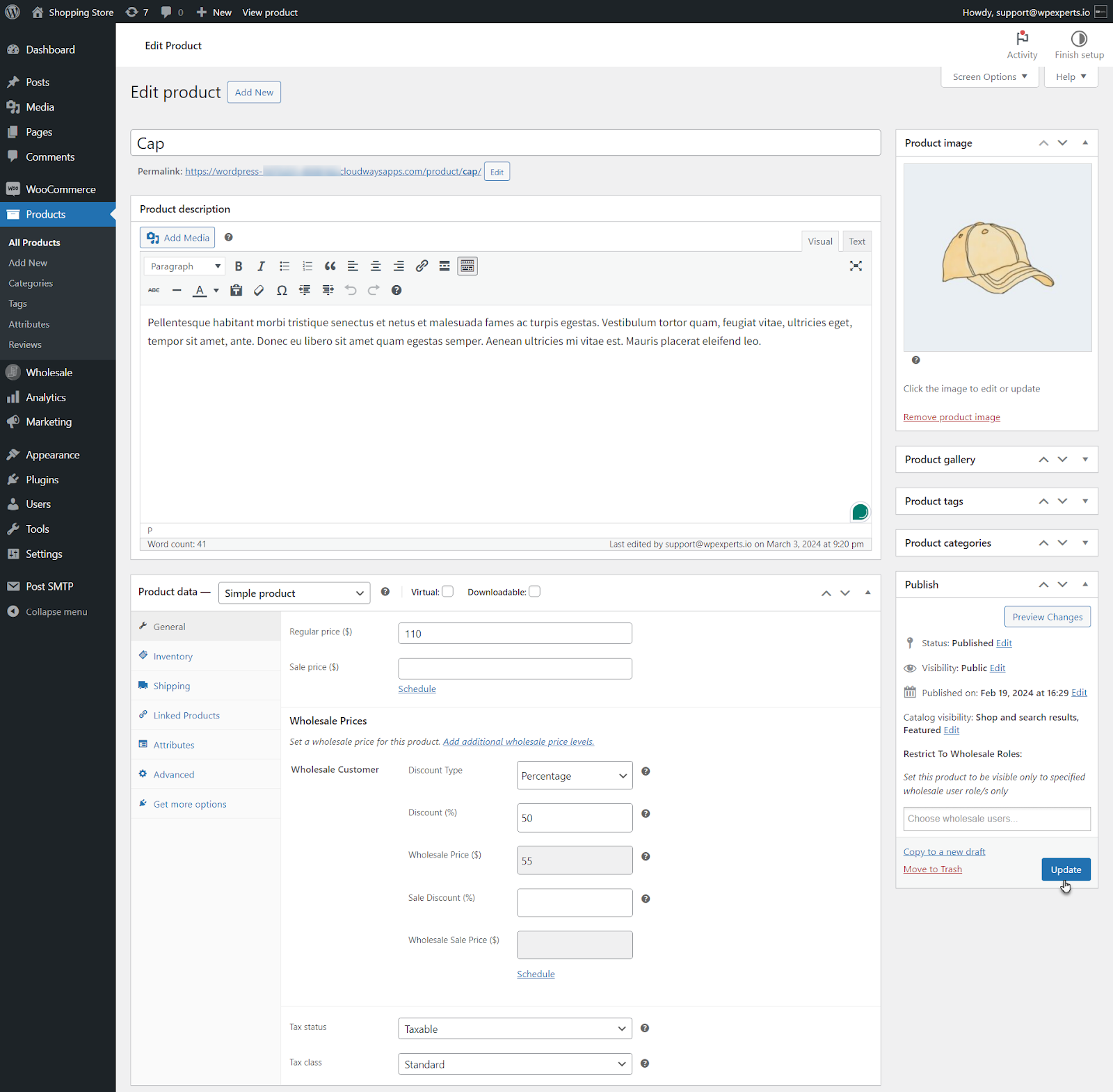Viewport: 1113px width, 1092px height.
Task: Insert horizontal line in description
Action: point(177,290)
